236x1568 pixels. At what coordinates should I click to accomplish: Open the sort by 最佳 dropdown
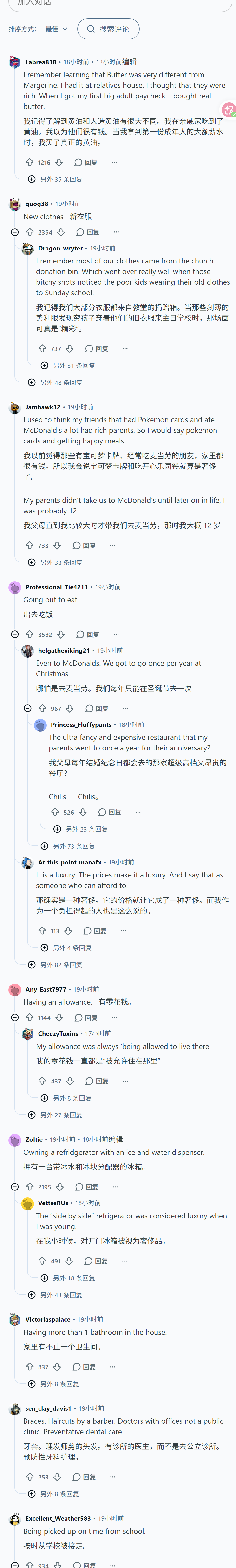(x=56, y=29)
